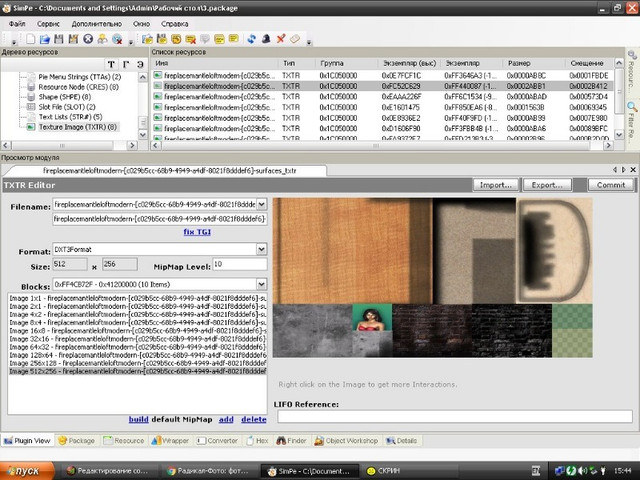Image resolution: width=640 pixels, height=480 pixels.
Task: Select Text Lists (STR#) tree node
Action: (70, 117)
